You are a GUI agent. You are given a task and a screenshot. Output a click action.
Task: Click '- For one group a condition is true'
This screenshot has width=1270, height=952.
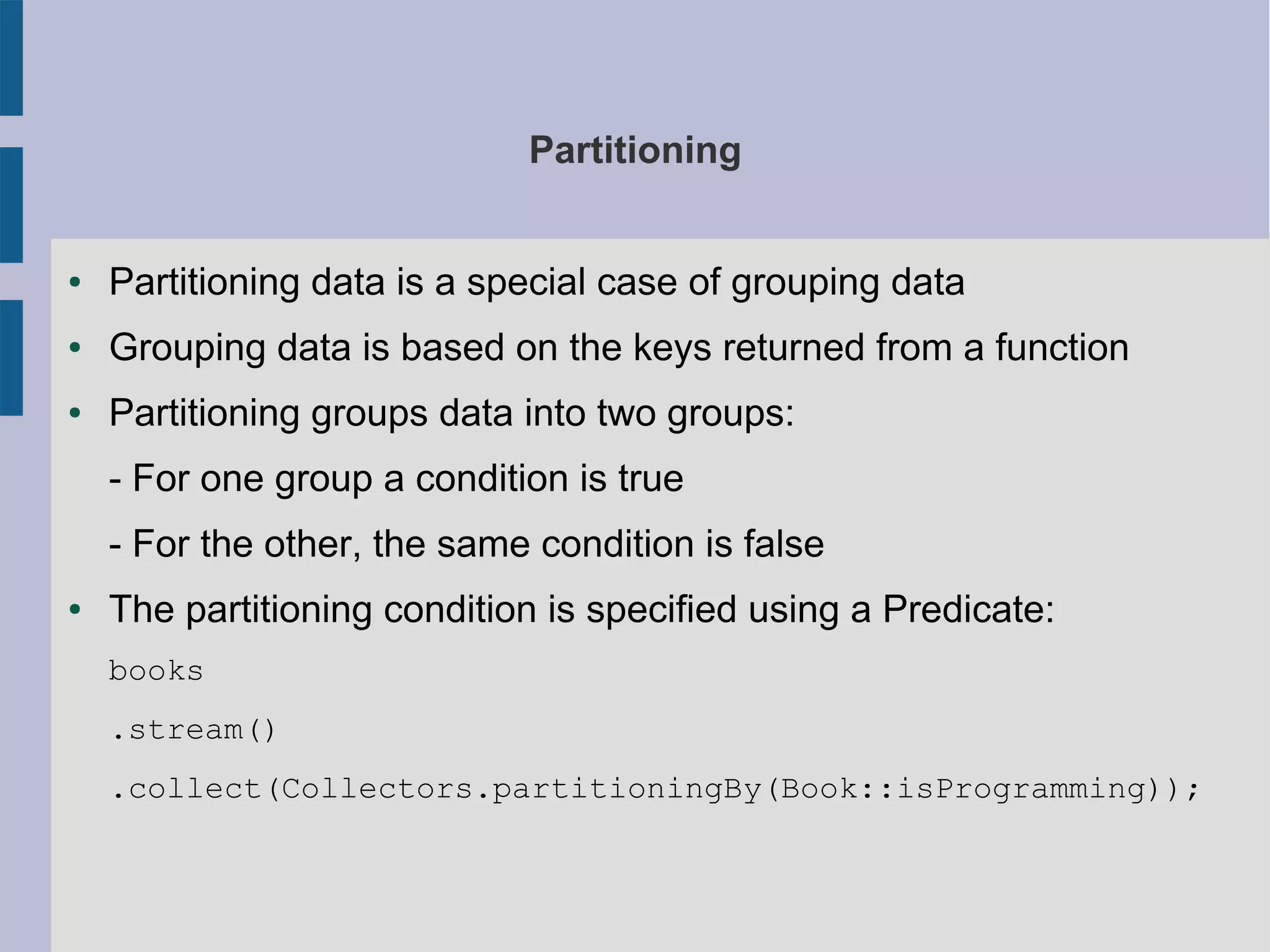click(x=396, y=478)
